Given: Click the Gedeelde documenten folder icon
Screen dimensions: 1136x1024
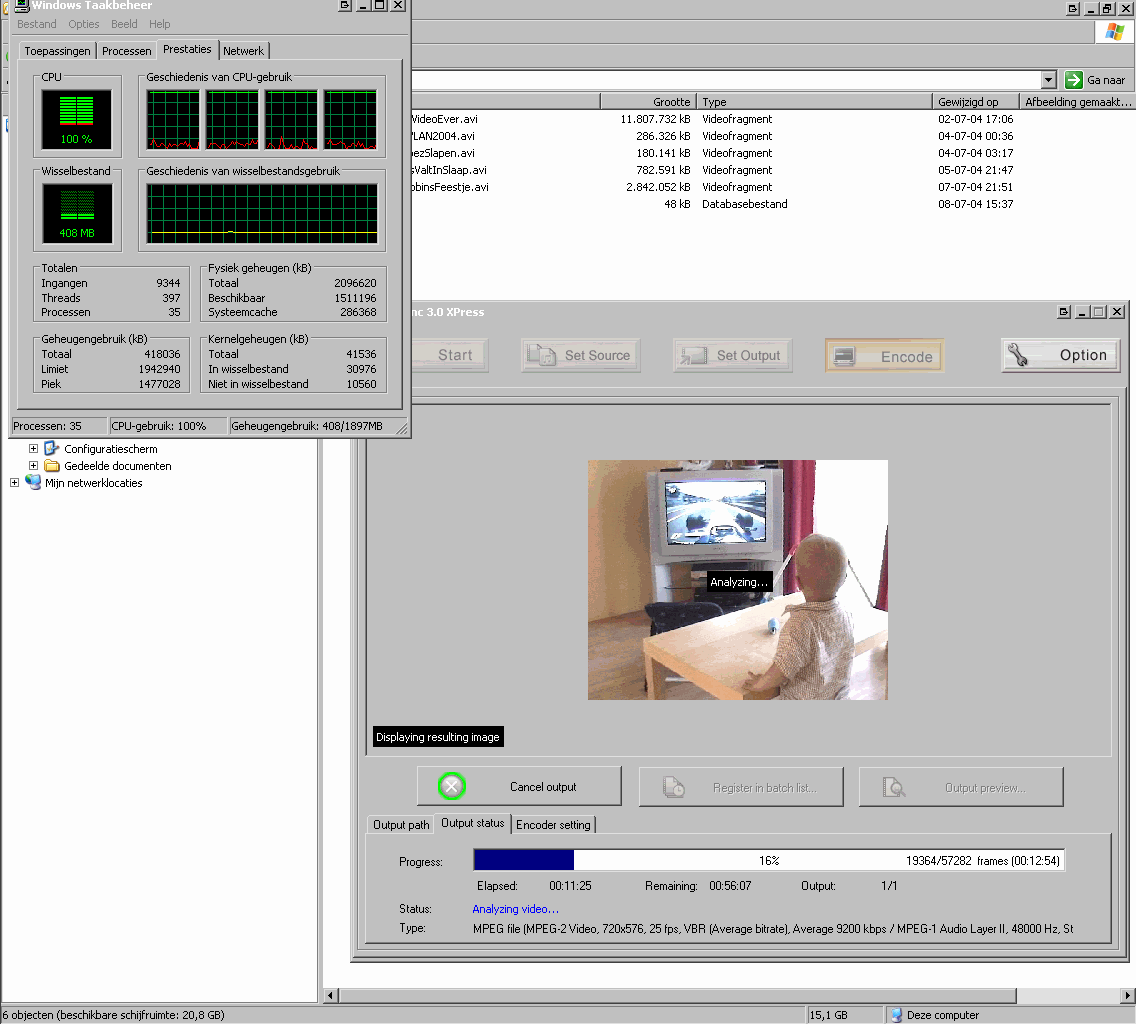Looking at the screenshot, I should (x=51, y=466).
